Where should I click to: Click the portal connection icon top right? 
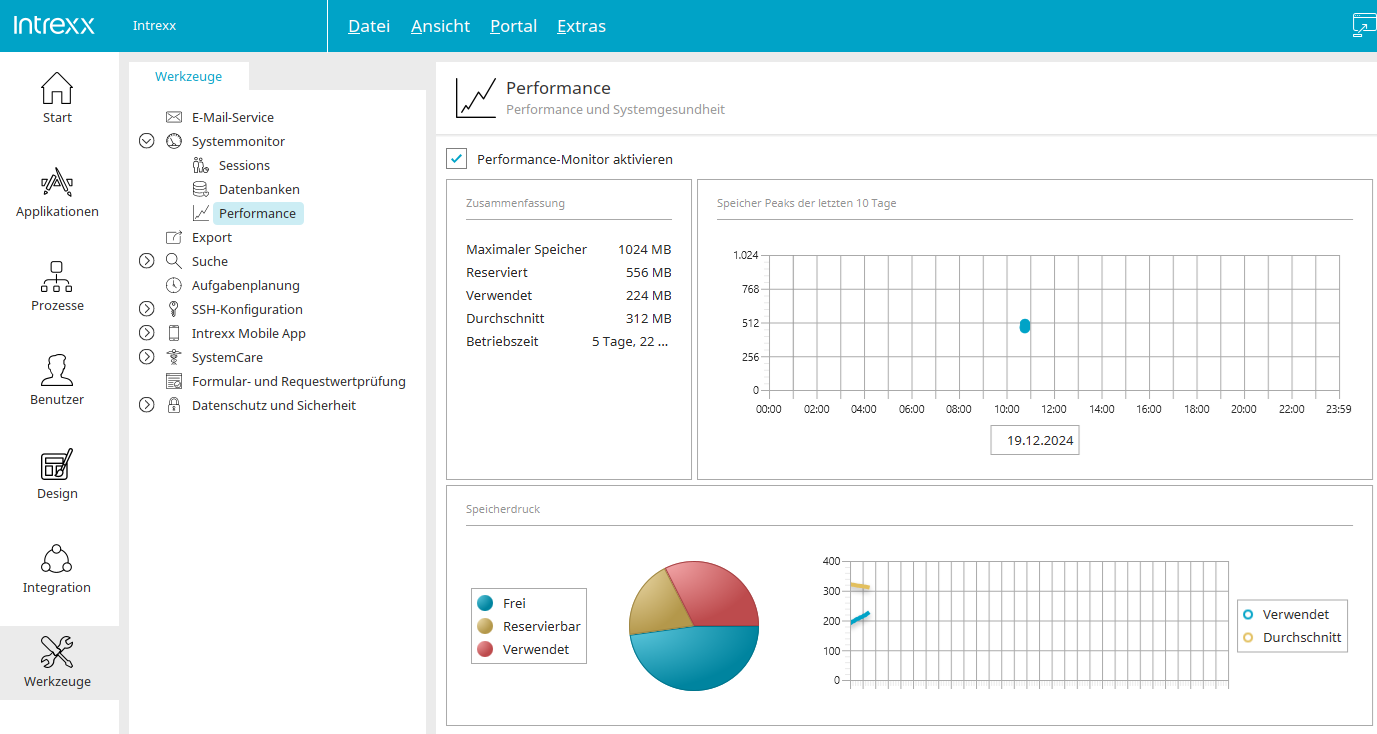[1363, 25]
